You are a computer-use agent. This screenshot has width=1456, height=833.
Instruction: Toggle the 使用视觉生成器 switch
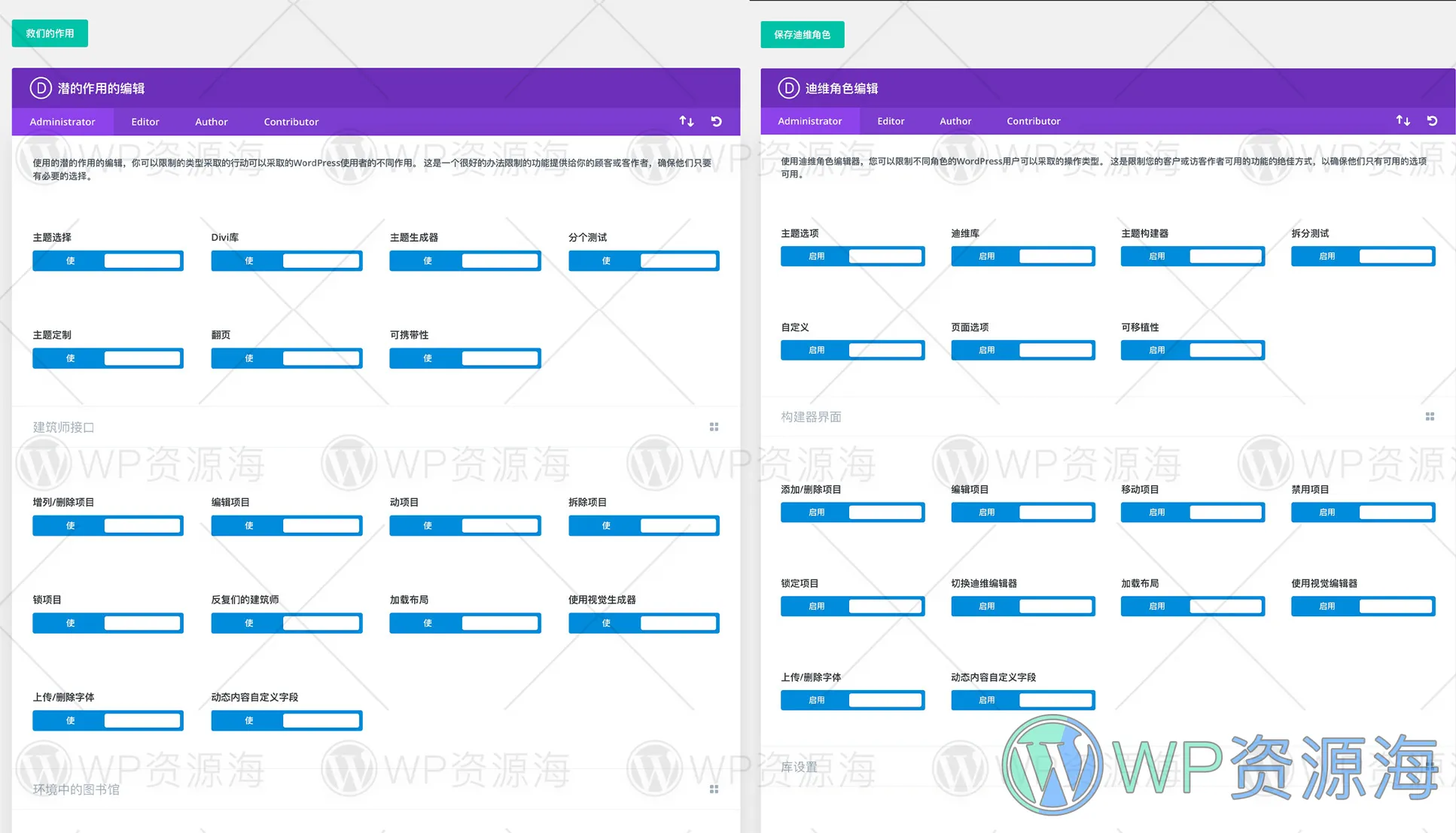tap(643, 622)
